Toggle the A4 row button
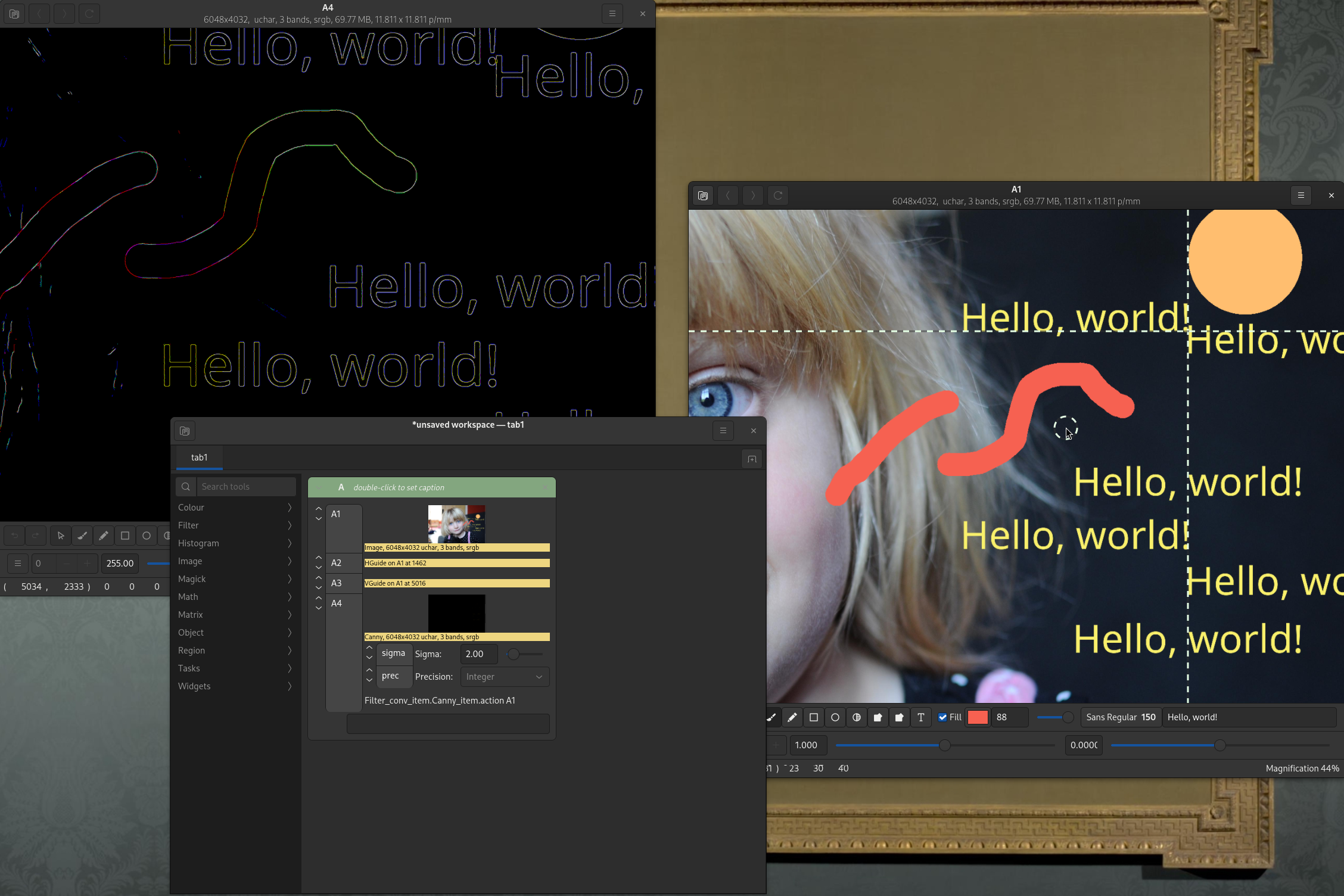Image resolution: width=1344 pixels, height=896 pixels. (x=344, y=652)
